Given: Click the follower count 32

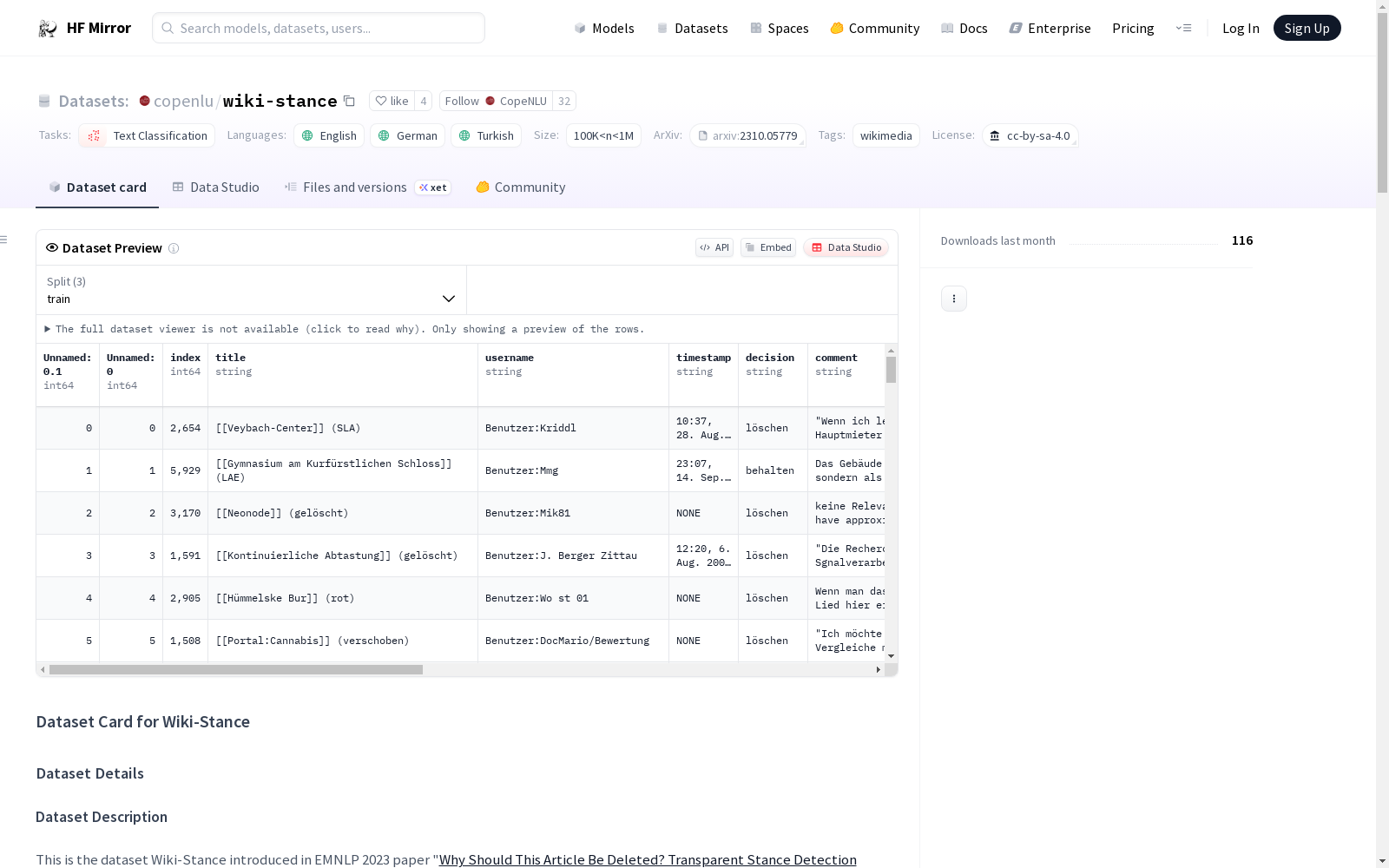Looking at the screenshot, I should (564, 101).
